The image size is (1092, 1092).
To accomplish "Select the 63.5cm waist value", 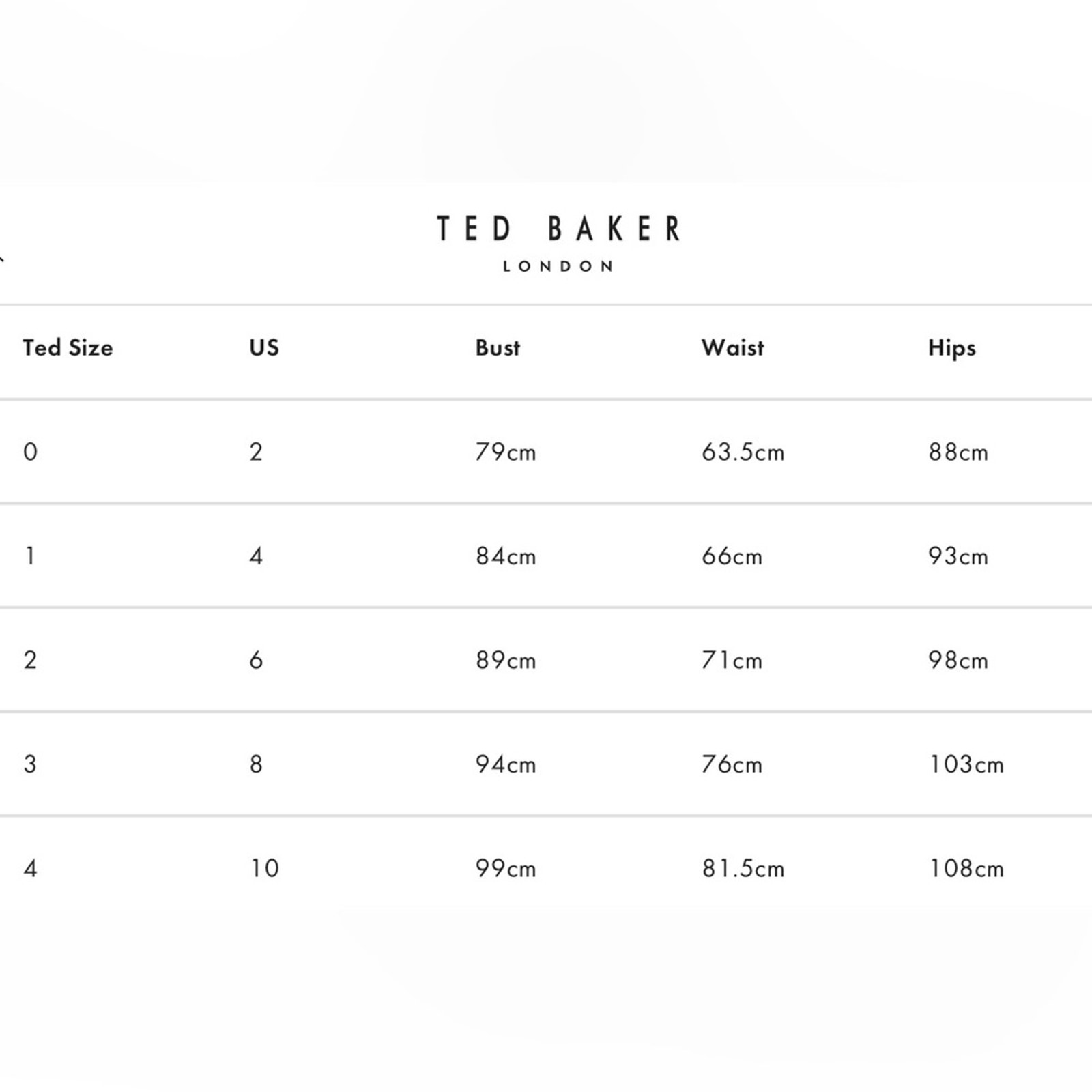I will [x=743, y=452].
